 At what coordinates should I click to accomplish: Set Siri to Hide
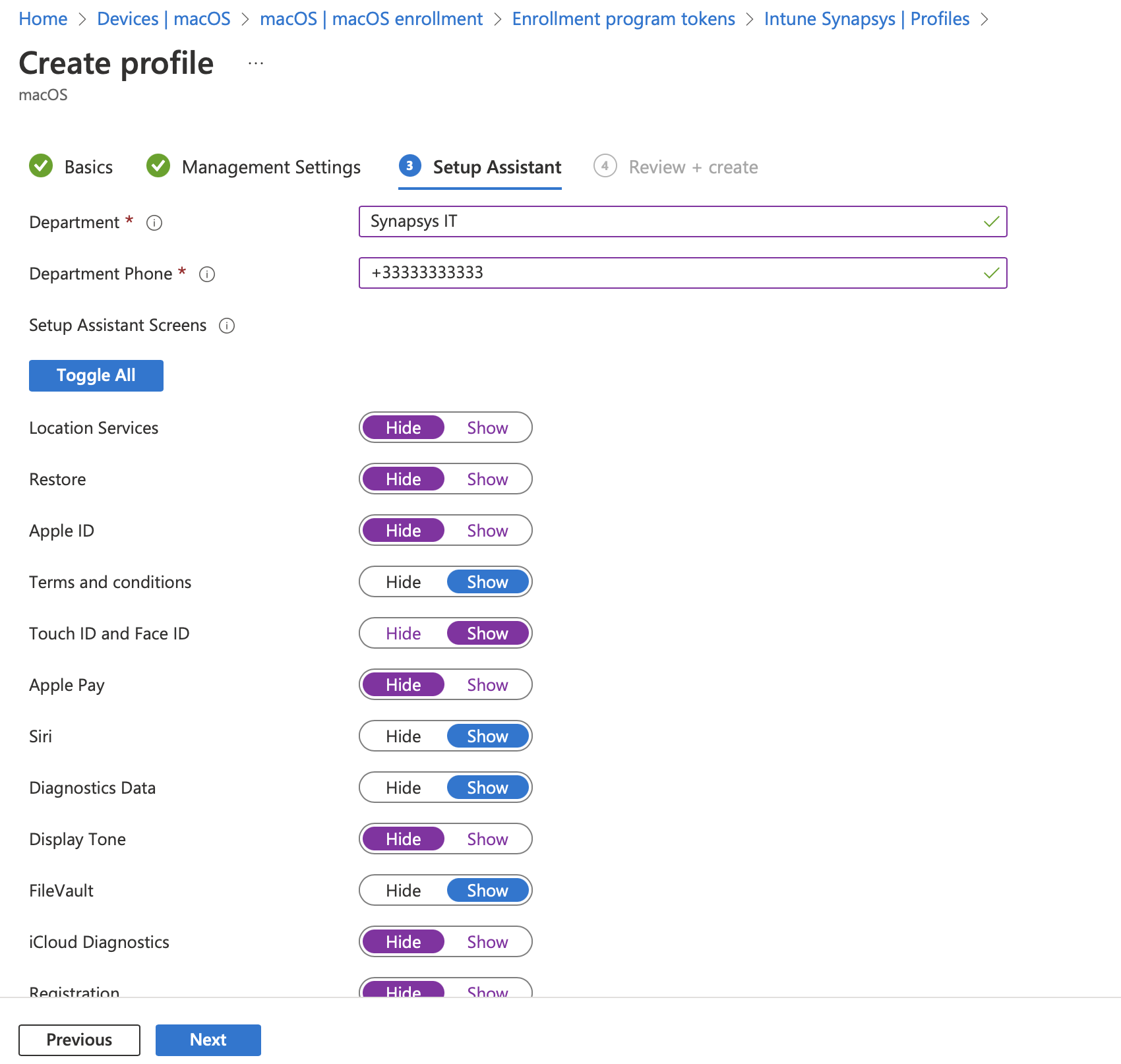click(x=404, y=736)
